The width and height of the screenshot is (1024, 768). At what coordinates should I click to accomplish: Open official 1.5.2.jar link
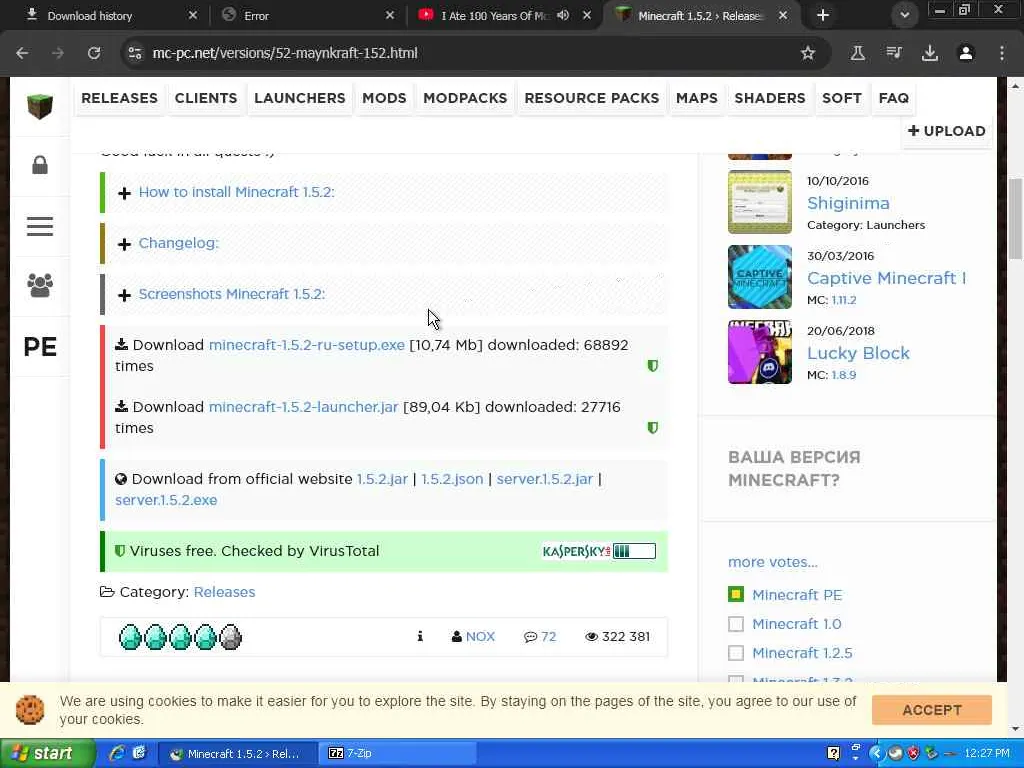[382, 479]
